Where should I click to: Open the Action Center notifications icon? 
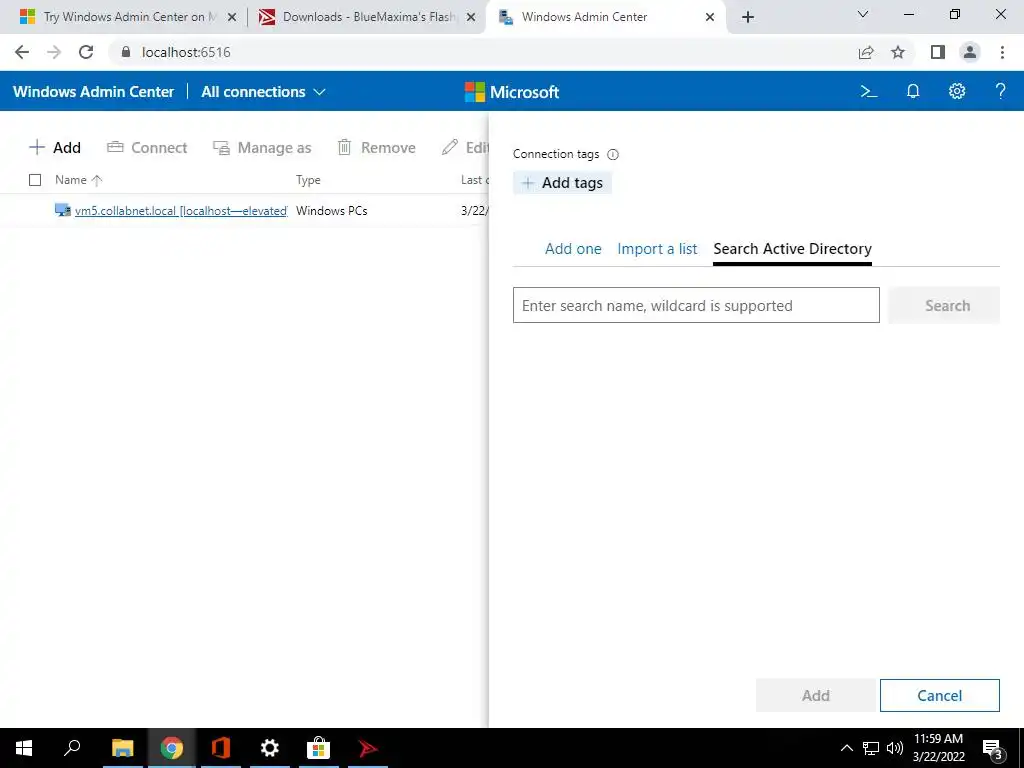click(x=992, y=749)
